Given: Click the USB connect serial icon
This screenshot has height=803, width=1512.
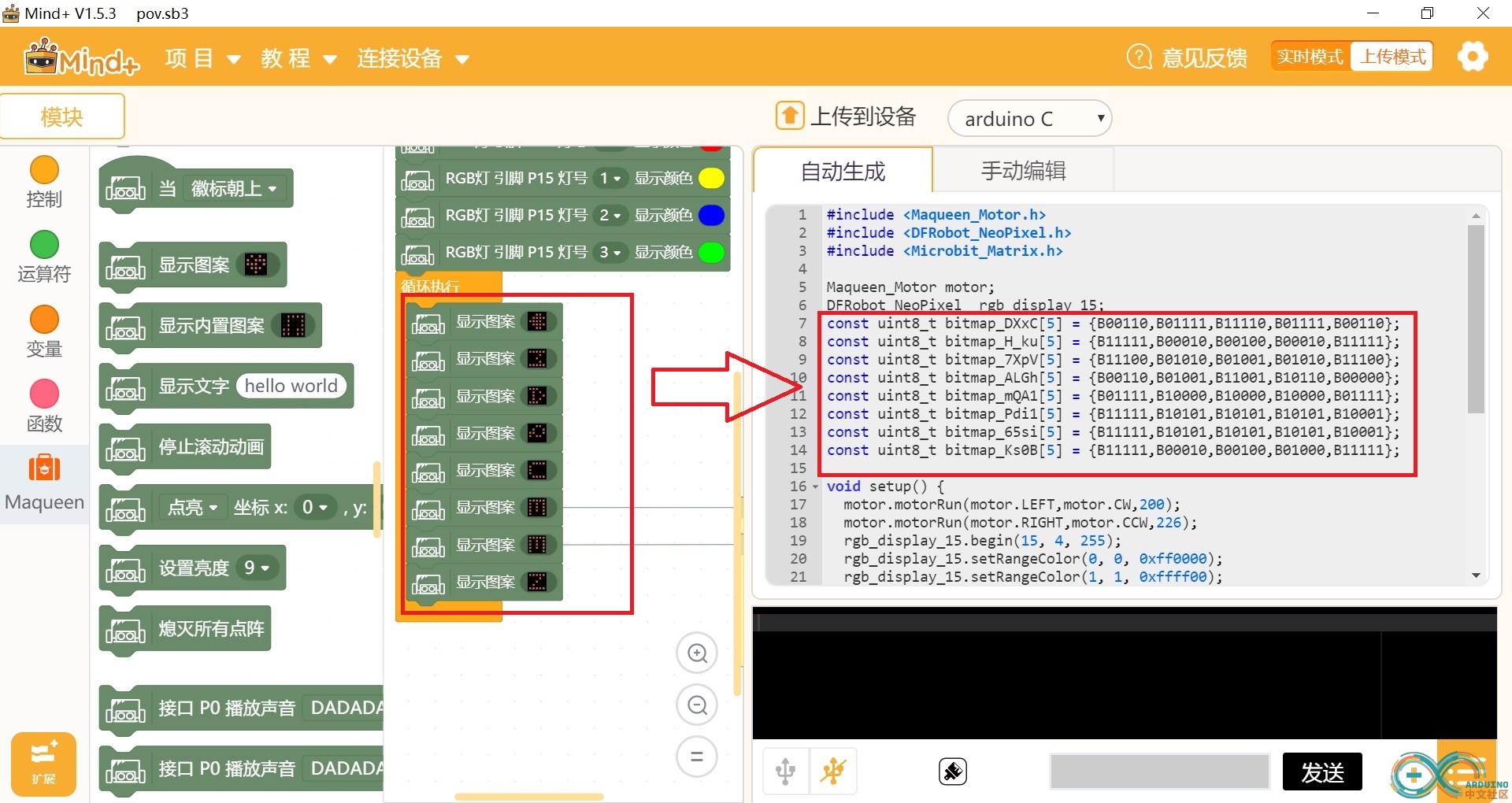Looking at the screenshot, I should pos(786,772).
